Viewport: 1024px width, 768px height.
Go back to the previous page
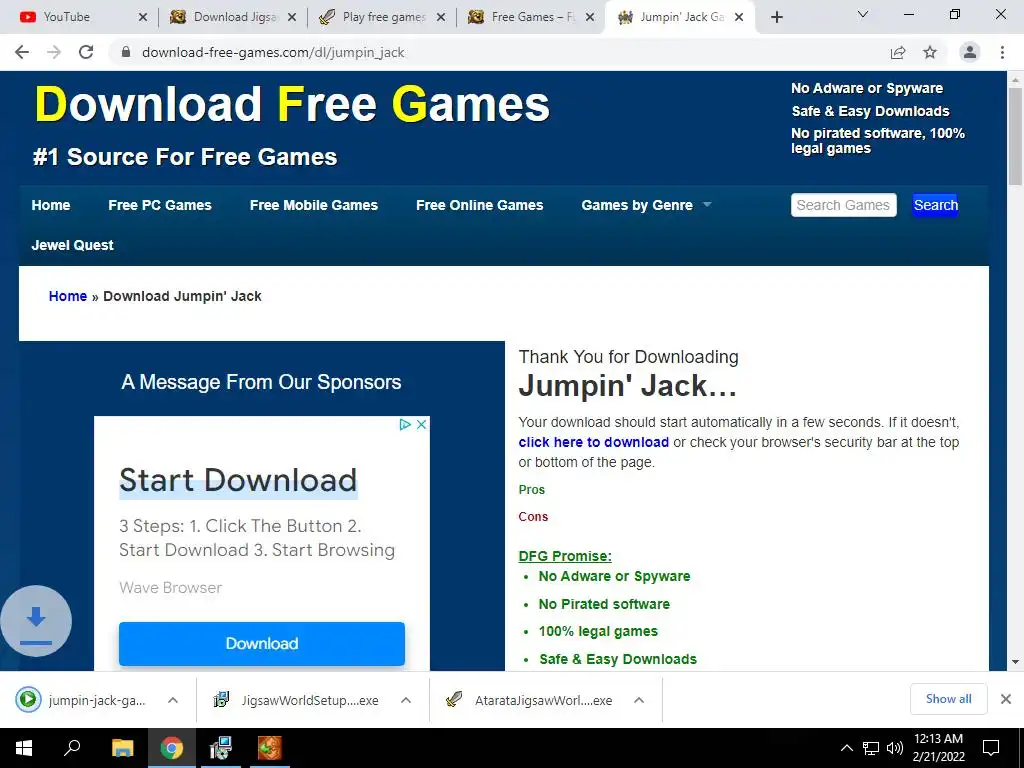(22, 52)
